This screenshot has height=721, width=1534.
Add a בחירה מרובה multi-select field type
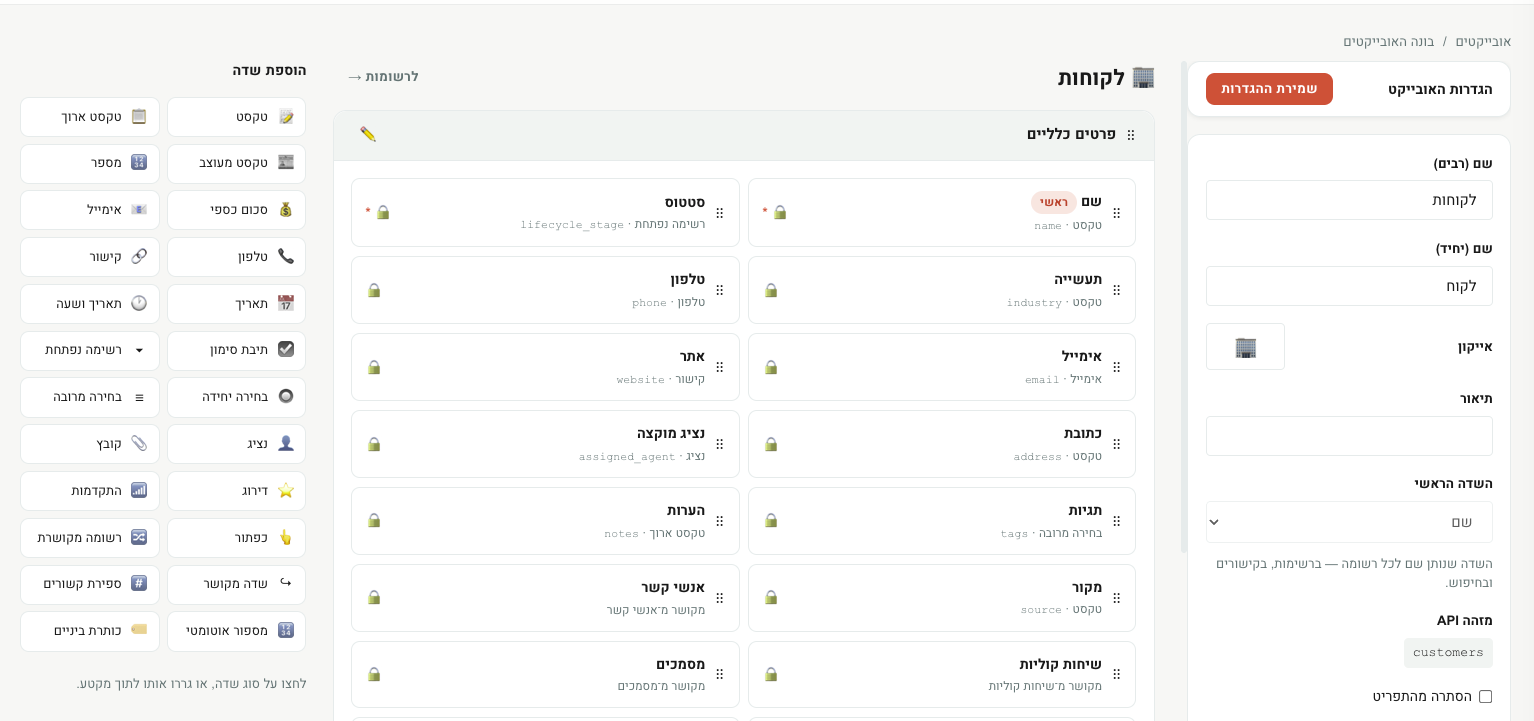(x=90, y=397)
